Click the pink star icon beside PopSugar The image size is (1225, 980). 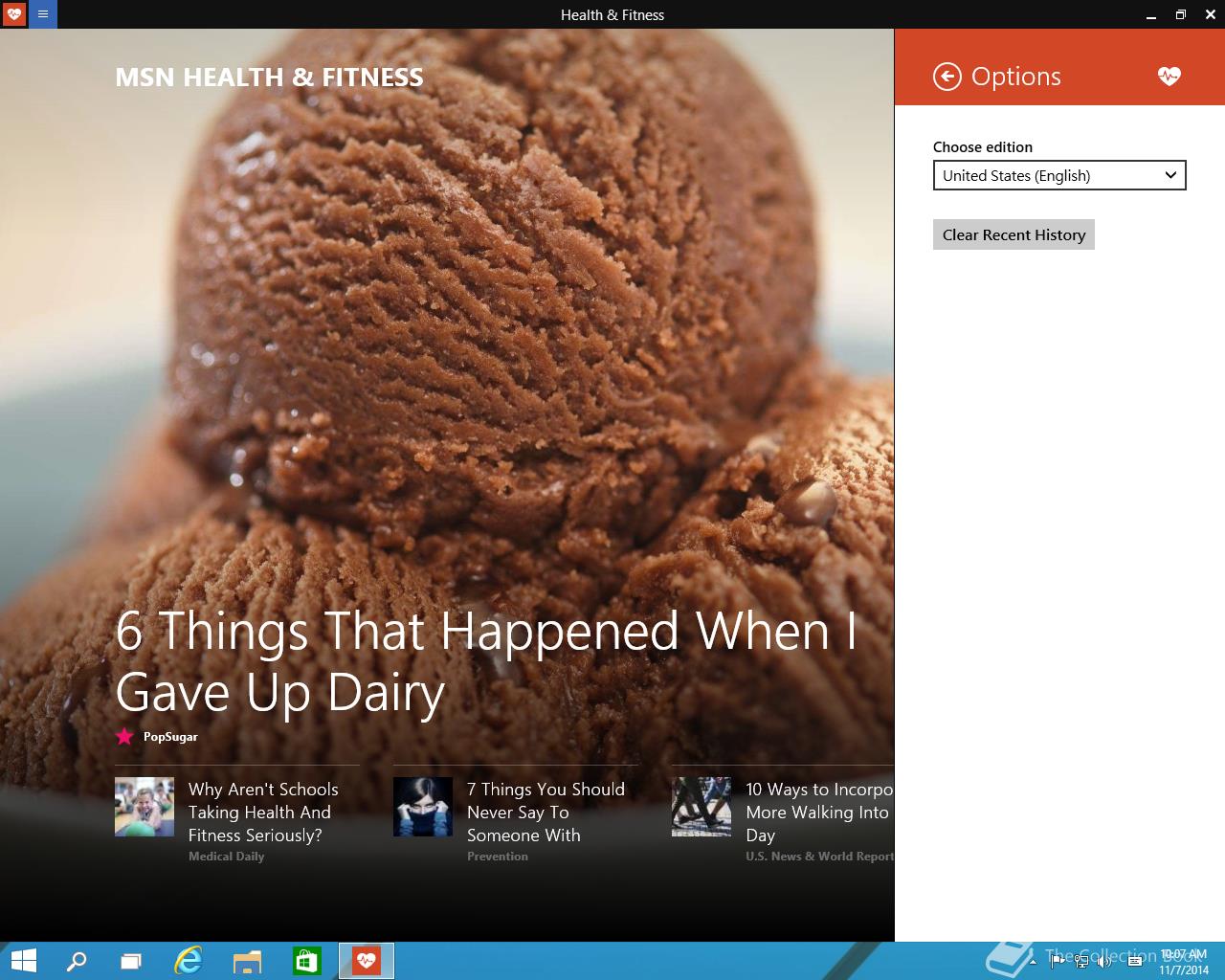124,736
